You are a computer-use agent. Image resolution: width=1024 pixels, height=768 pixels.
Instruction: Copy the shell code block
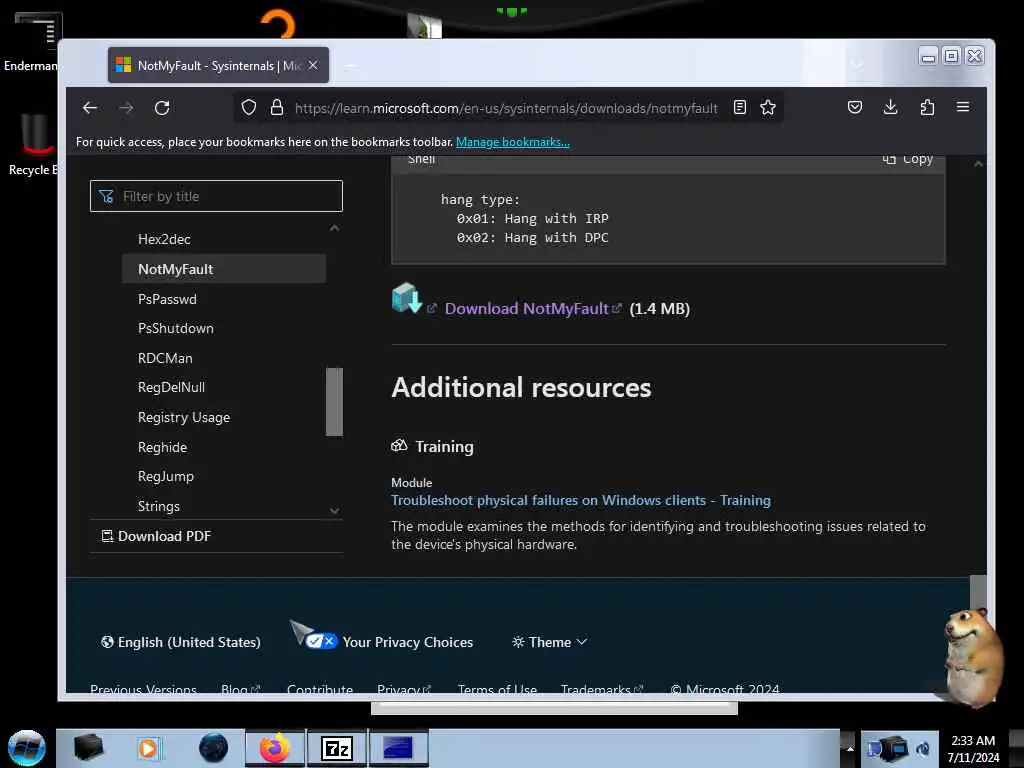tap(908, 159)
